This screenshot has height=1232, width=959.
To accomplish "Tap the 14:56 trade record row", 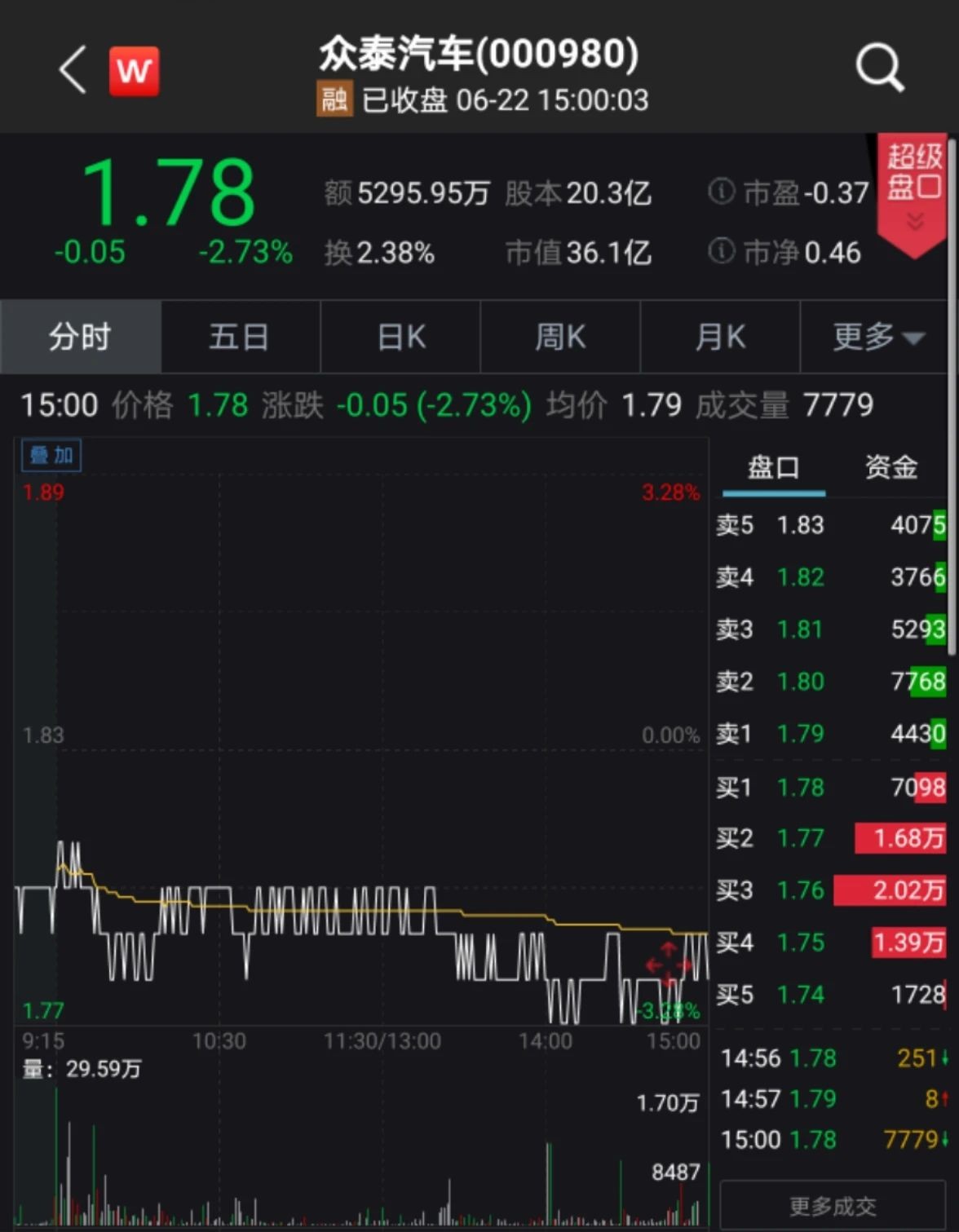I will coord(833,1058).
